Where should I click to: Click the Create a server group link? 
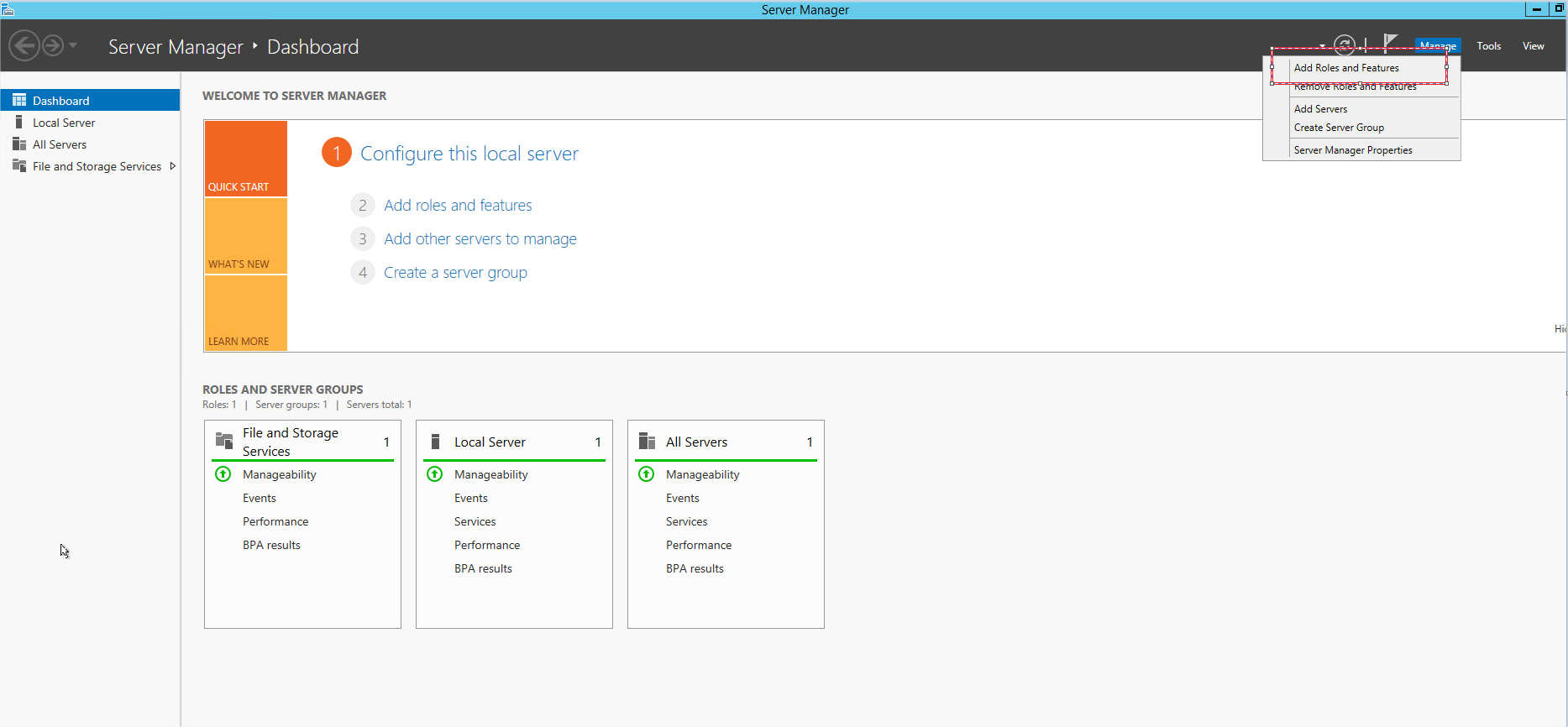pyautogui.click(x=455, y=273)
